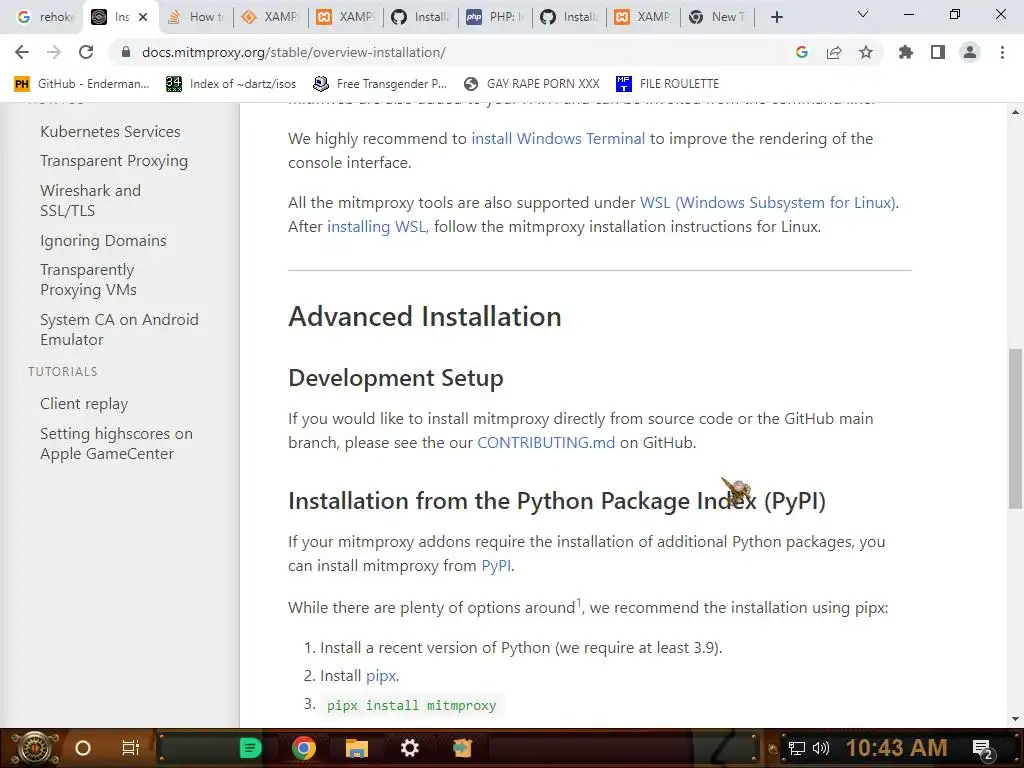Image resolution: width=1024 pixels, height=768 pixels.
Task: Click the volume speaker tray icon
Action: [821, 748]
